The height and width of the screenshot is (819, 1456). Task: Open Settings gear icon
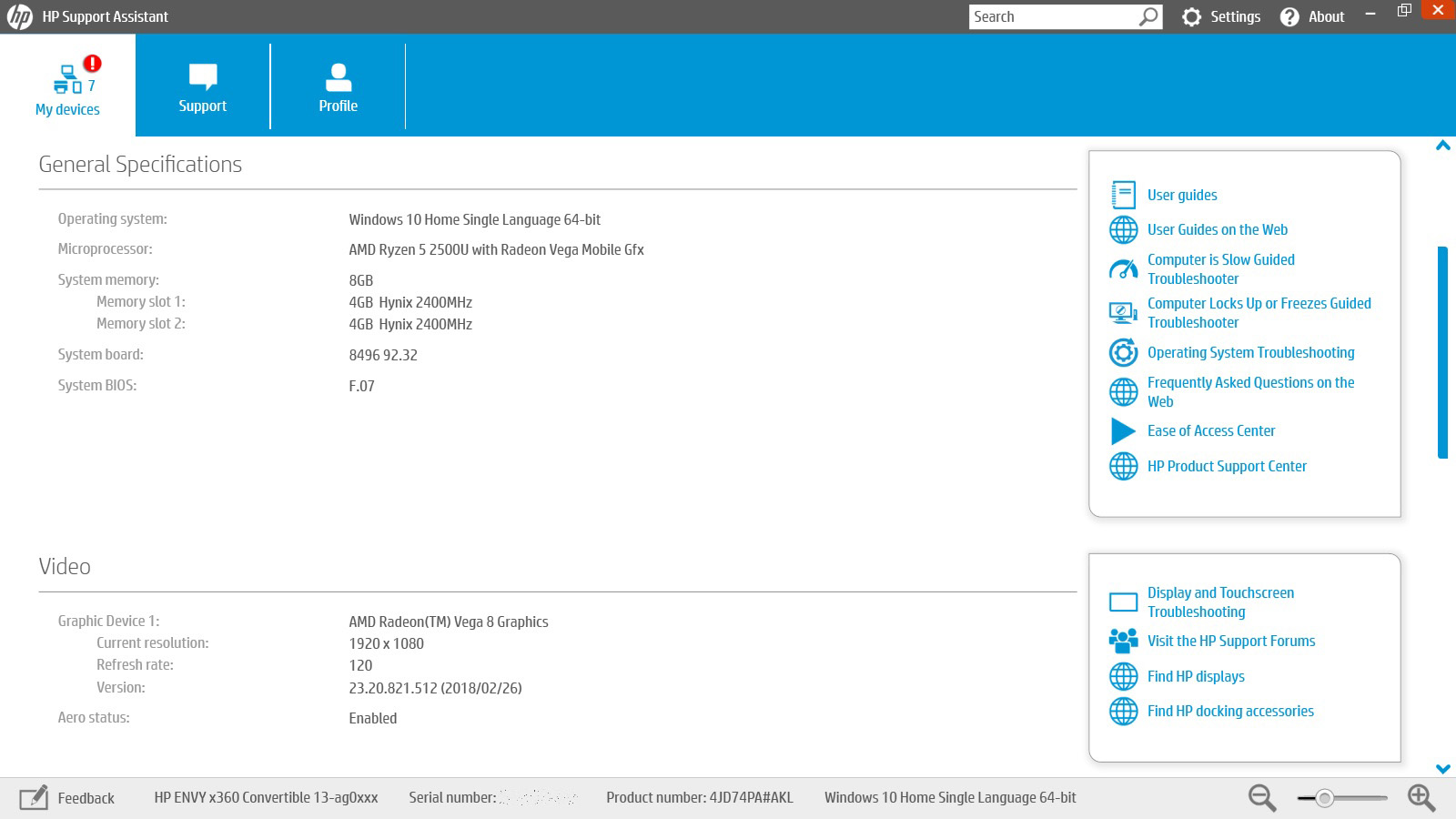1191,16
